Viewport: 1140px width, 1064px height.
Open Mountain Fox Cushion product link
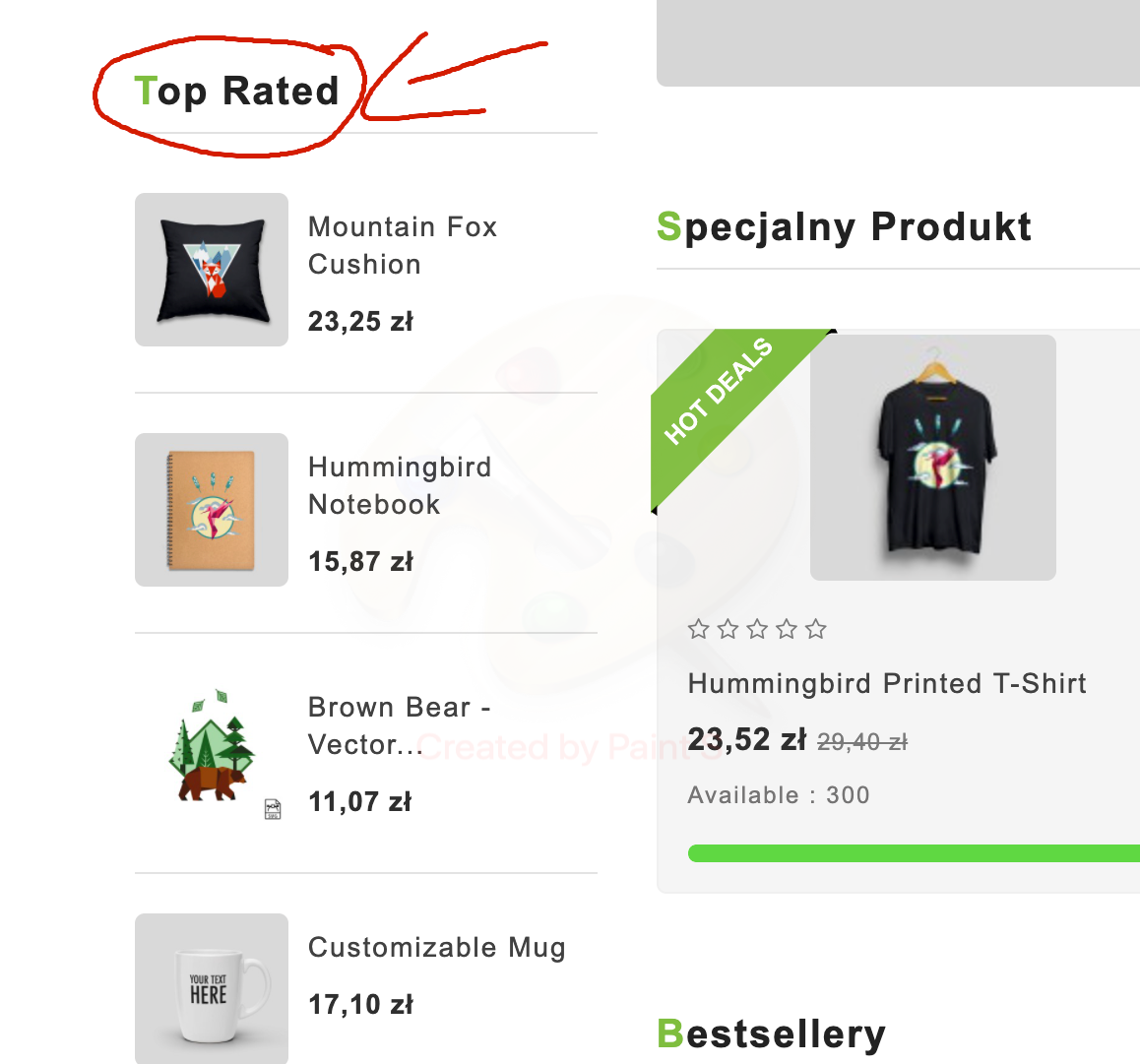tap(402, 245)
